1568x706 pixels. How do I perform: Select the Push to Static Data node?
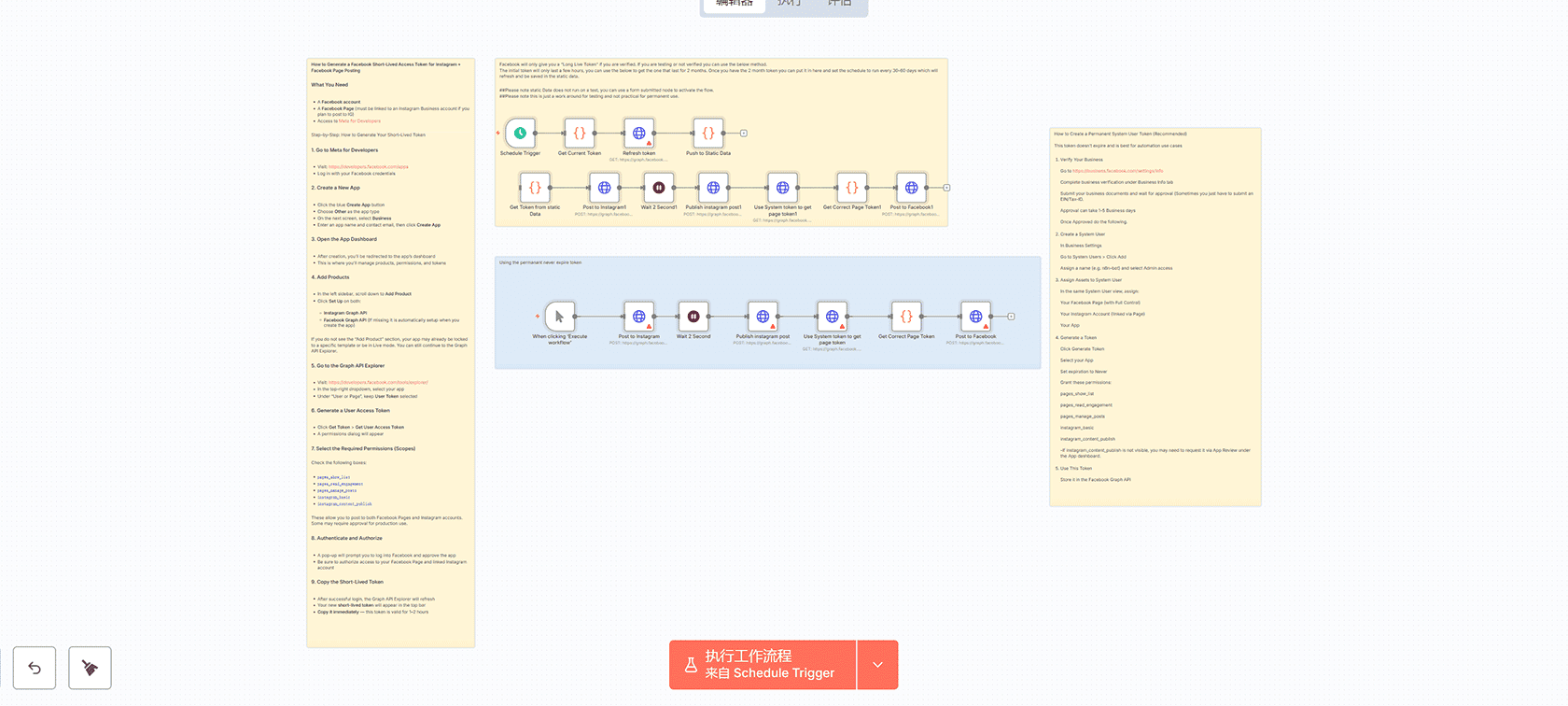[708, 134]
